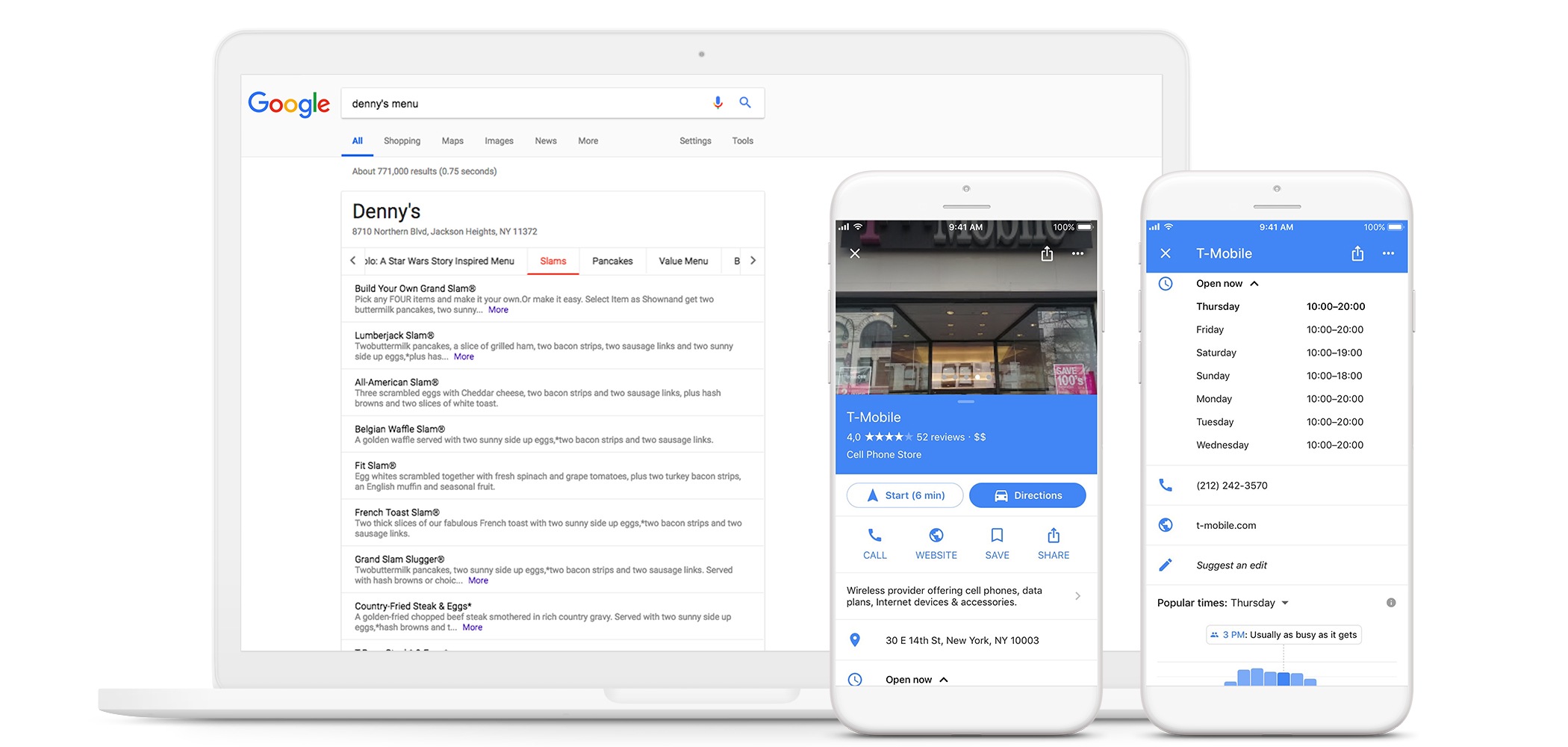Click the denny's menu search field
1568x747 pixels.
click(523, 104)
